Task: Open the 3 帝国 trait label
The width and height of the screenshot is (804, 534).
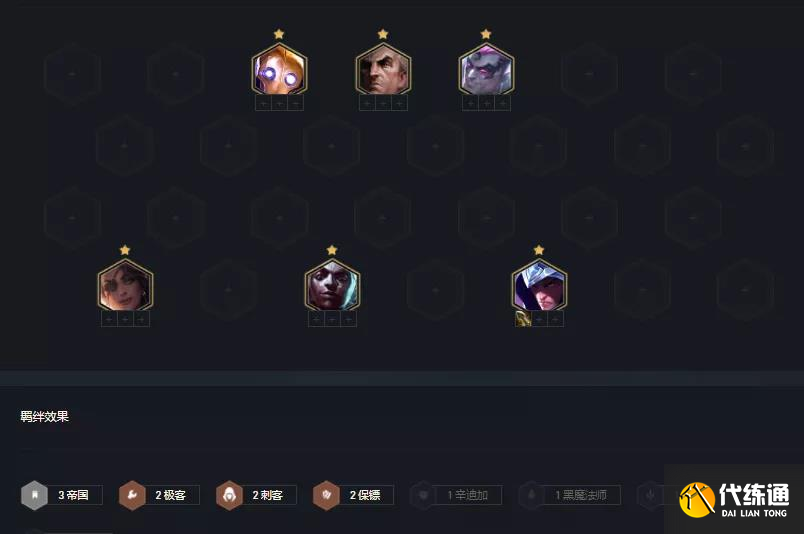Action: [x=73, y=495]
